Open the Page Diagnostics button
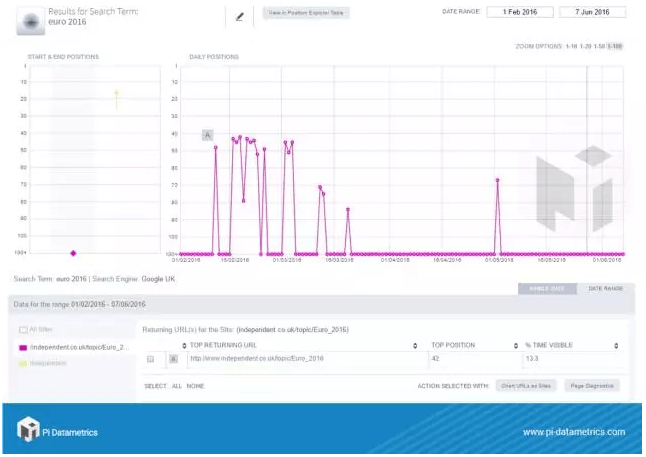Screen dimensions: 646x457 click(590, 385)
